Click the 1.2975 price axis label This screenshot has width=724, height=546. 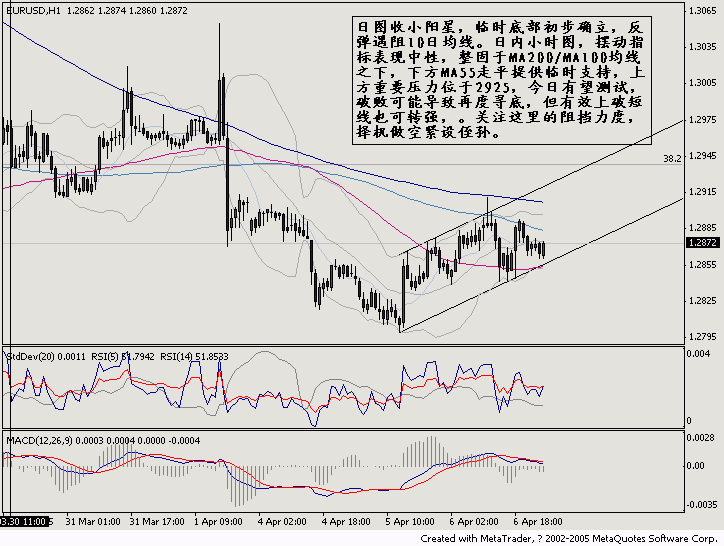[x=702, y=120]
